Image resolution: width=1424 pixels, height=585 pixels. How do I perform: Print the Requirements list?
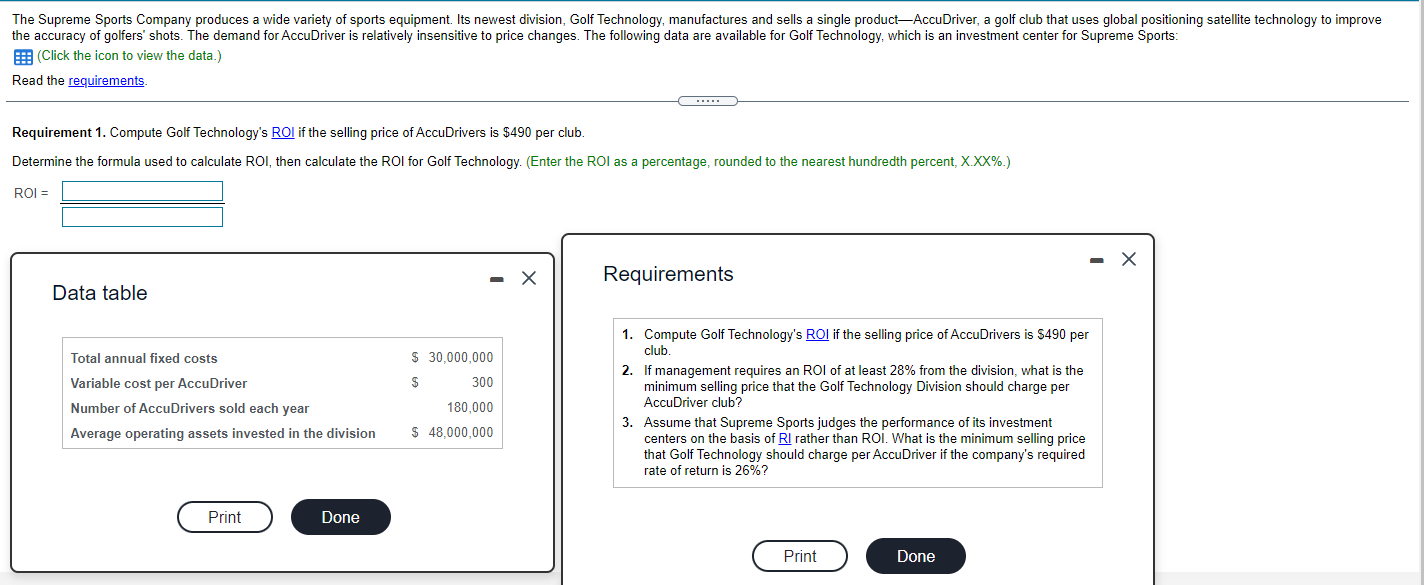pyautogui.click(x=800, y=556)
